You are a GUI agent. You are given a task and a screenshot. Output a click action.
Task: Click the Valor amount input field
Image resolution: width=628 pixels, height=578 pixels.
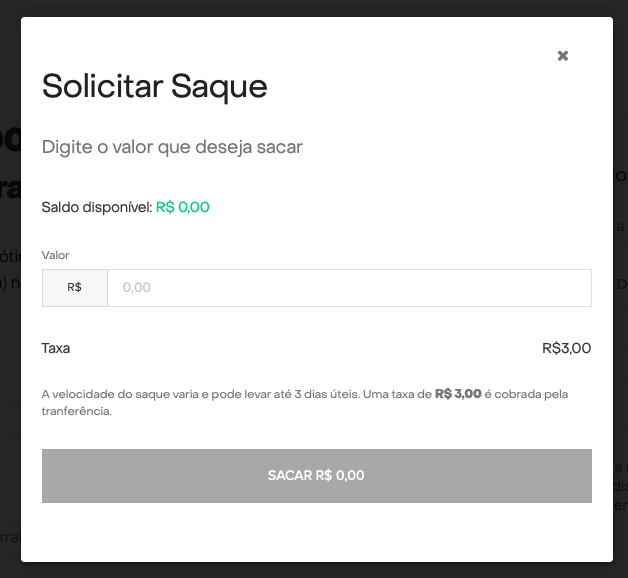tap(349, 287)
